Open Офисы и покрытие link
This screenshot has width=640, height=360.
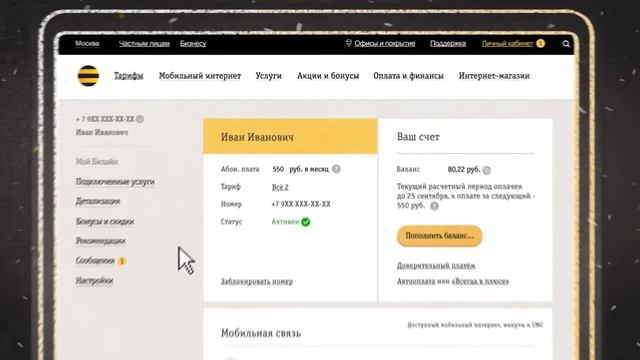(x=384, y=43)
